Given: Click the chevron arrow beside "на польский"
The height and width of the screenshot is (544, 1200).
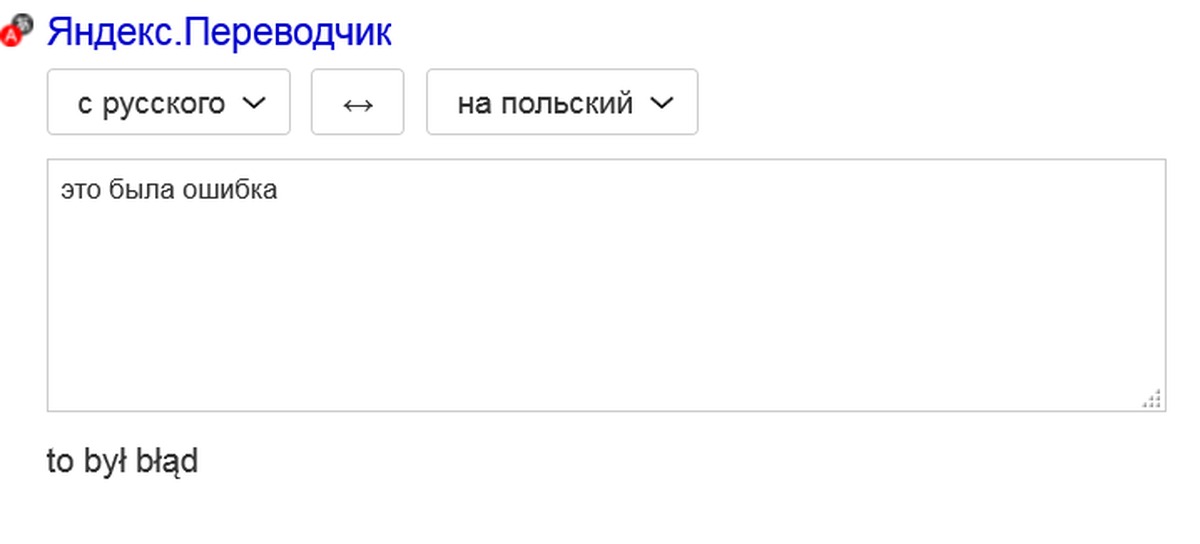Looking at the screenshot, I should coord(661,102).
